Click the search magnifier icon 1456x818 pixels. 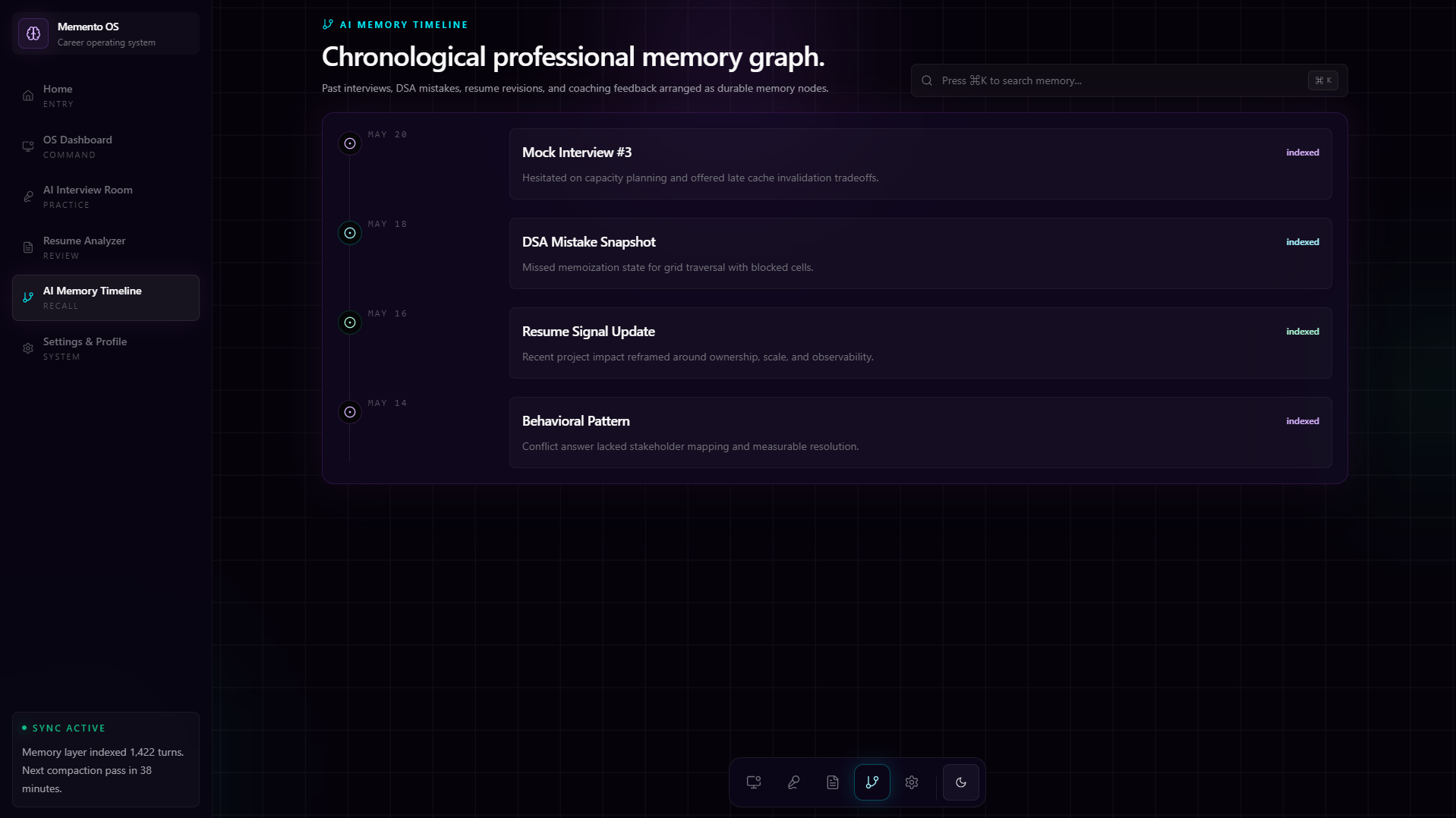click(927, 80)
